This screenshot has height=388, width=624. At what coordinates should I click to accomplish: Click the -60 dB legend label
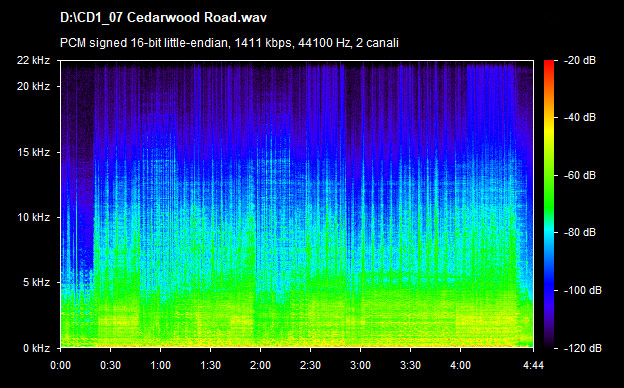tap(580, 175)
